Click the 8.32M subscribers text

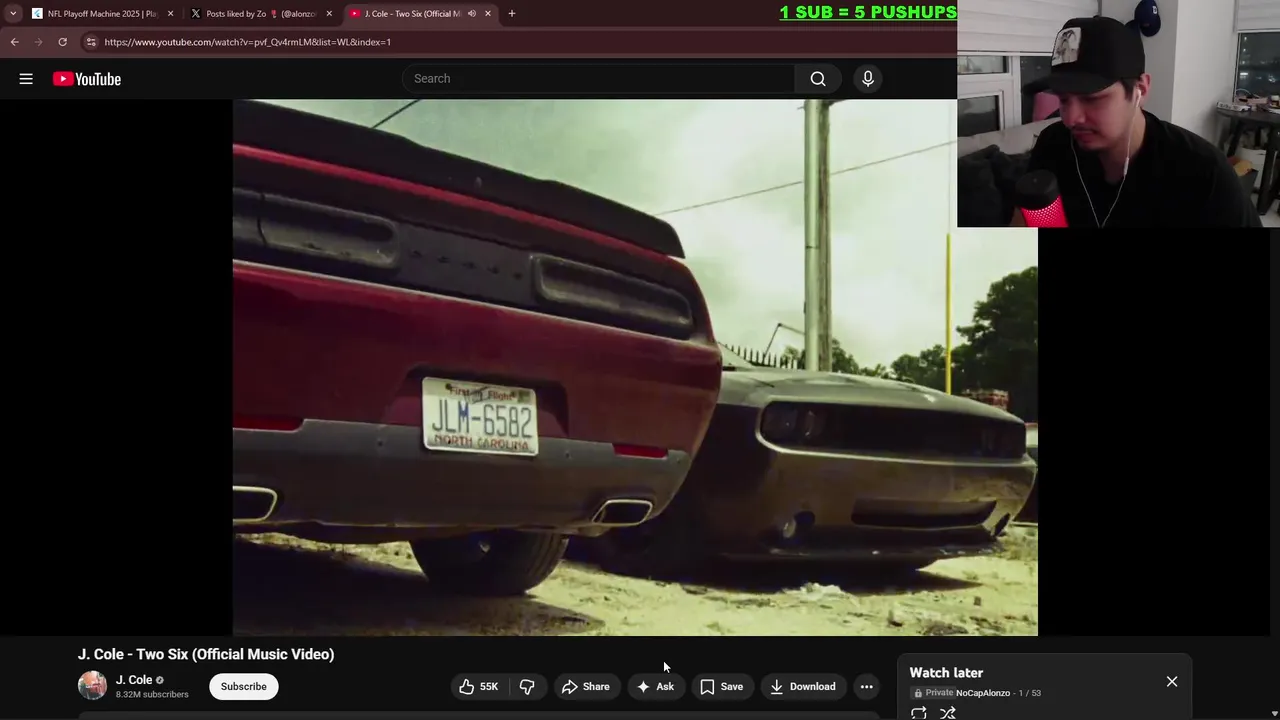coord(152,694)
